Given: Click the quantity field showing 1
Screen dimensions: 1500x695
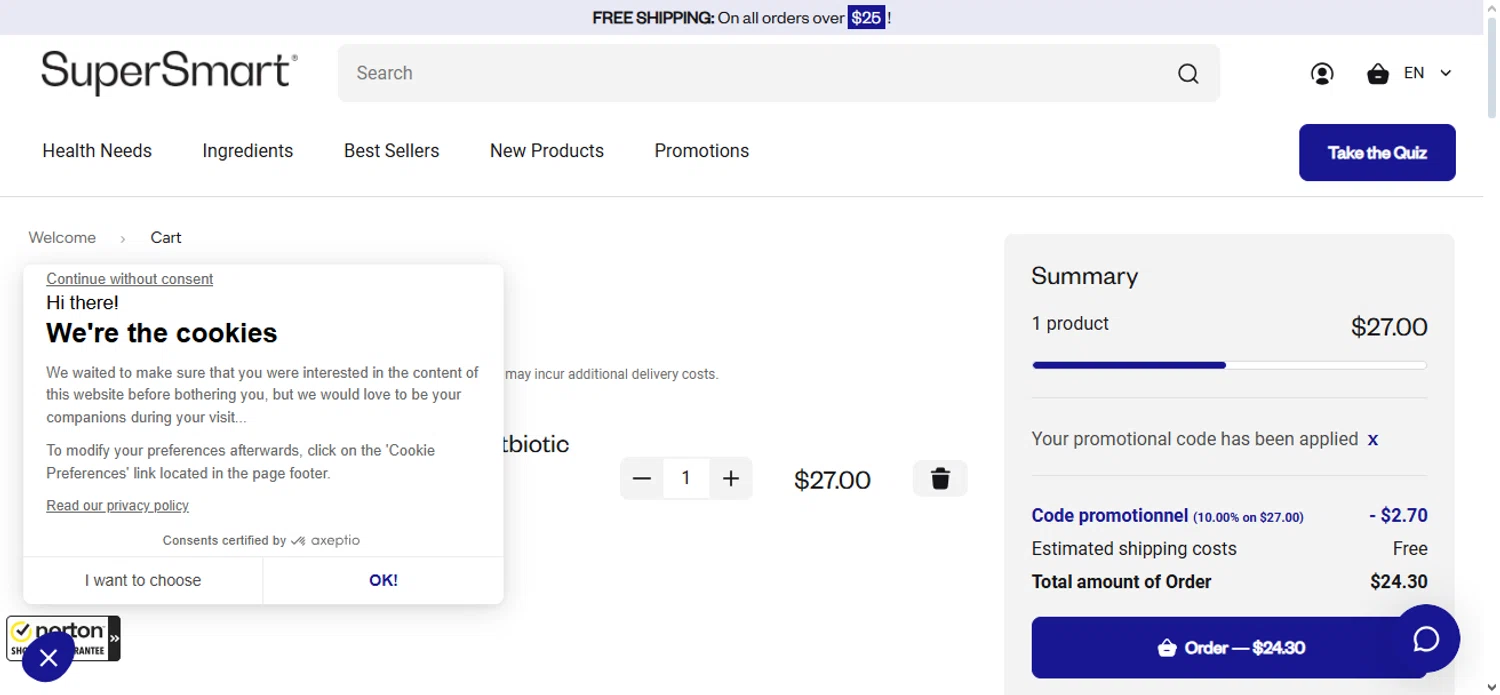Looking at the screenshot, I should tap(686, 478).
